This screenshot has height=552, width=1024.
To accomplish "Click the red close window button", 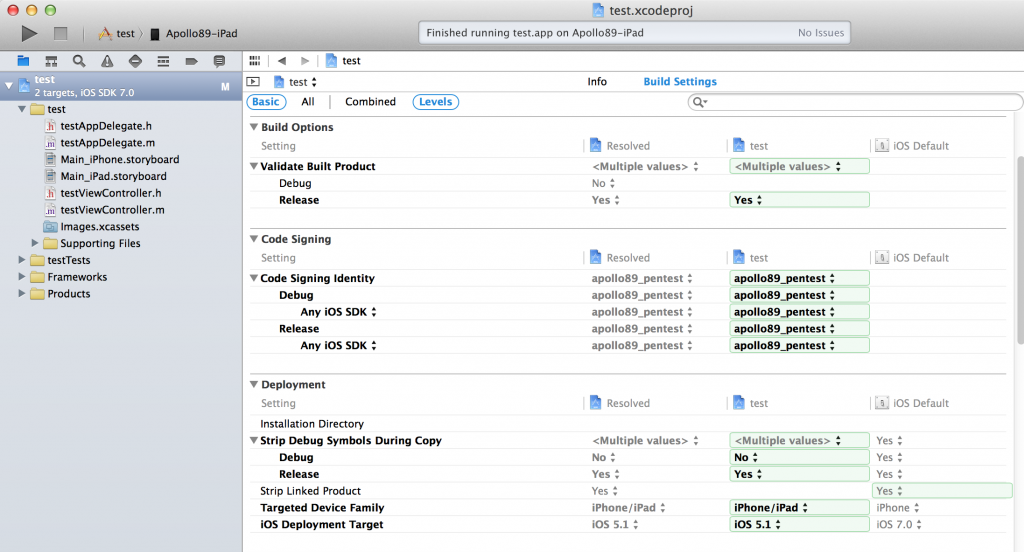I will tap(12, 10).
